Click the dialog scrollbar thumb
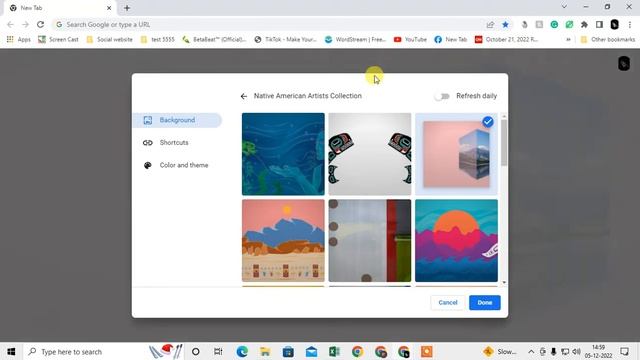This screenshot has height=360, width=640. (504, 143)
